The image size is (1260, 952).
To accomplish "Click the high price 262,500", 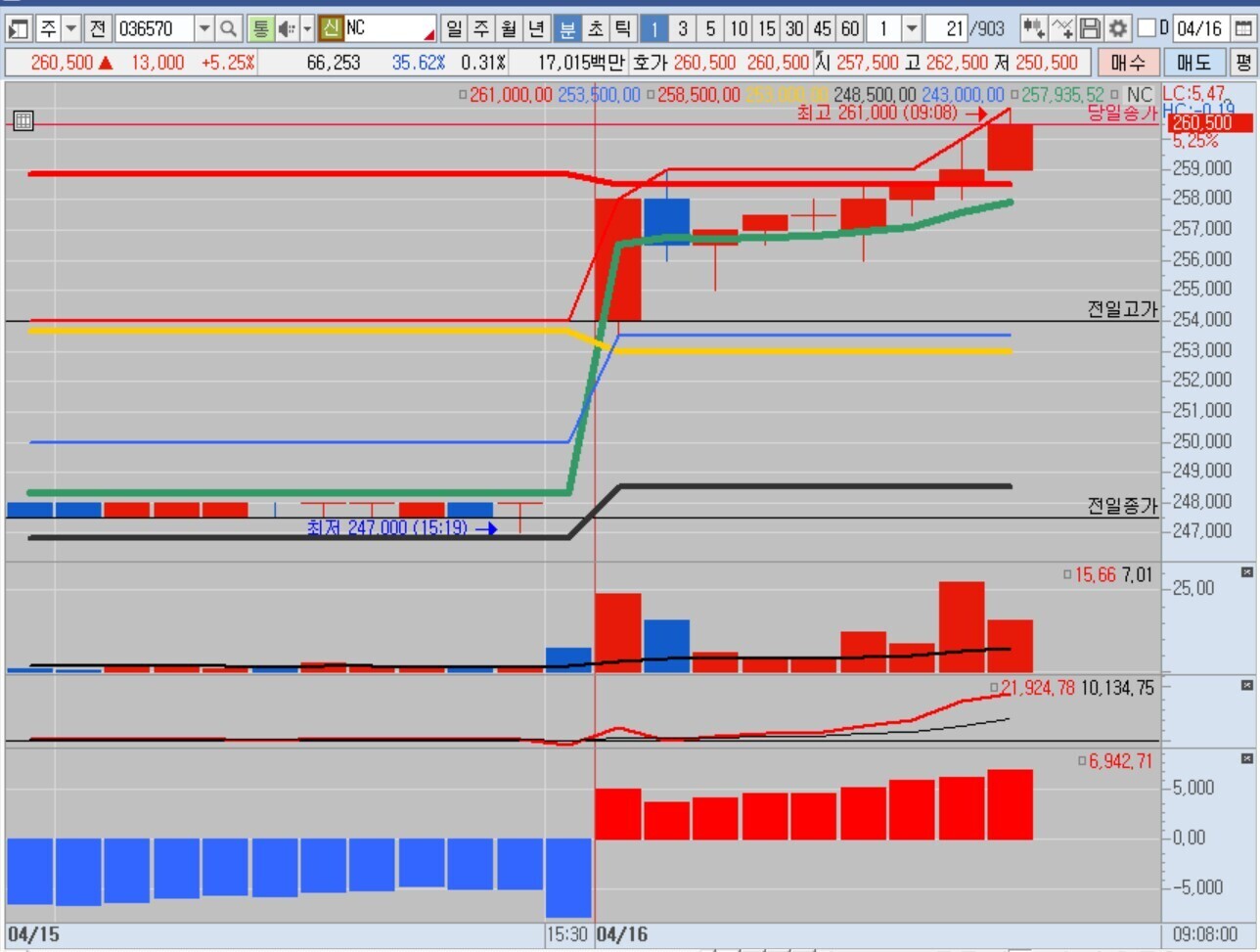I will point(957,63).
